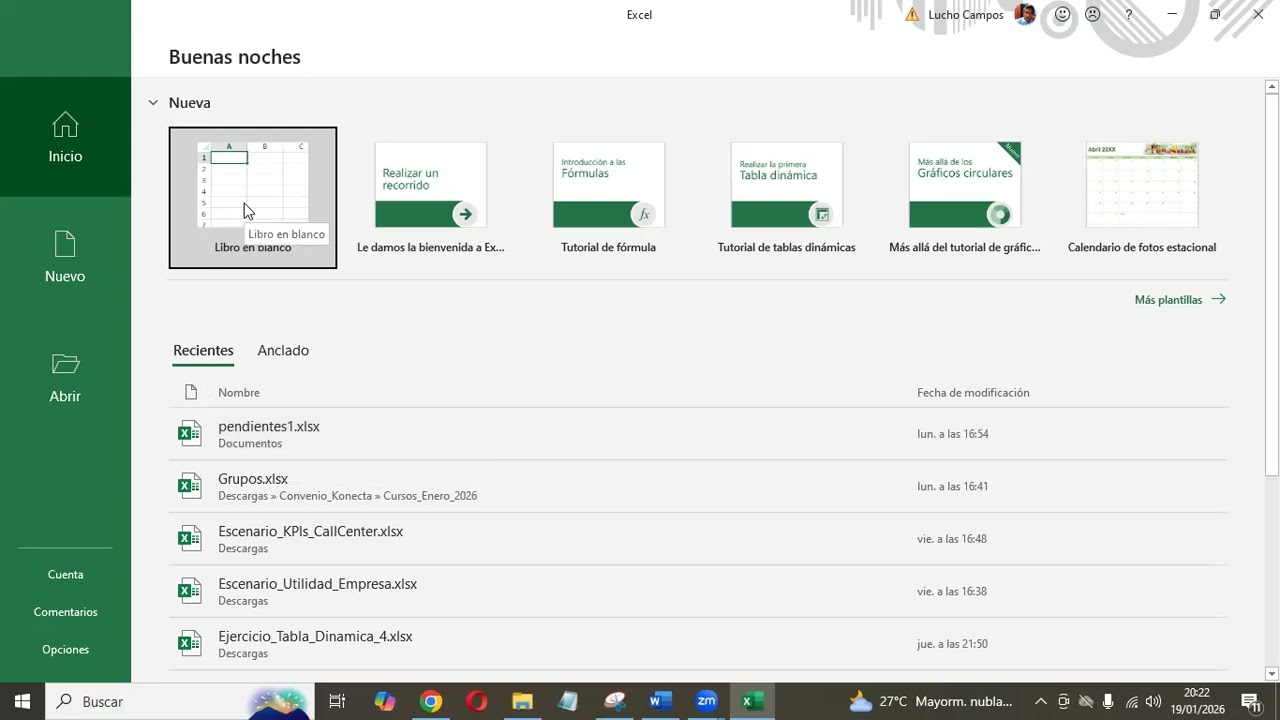Click the account warning triangle icon
This screenshot has width=1280, height=720.
(x=912, y=15)
